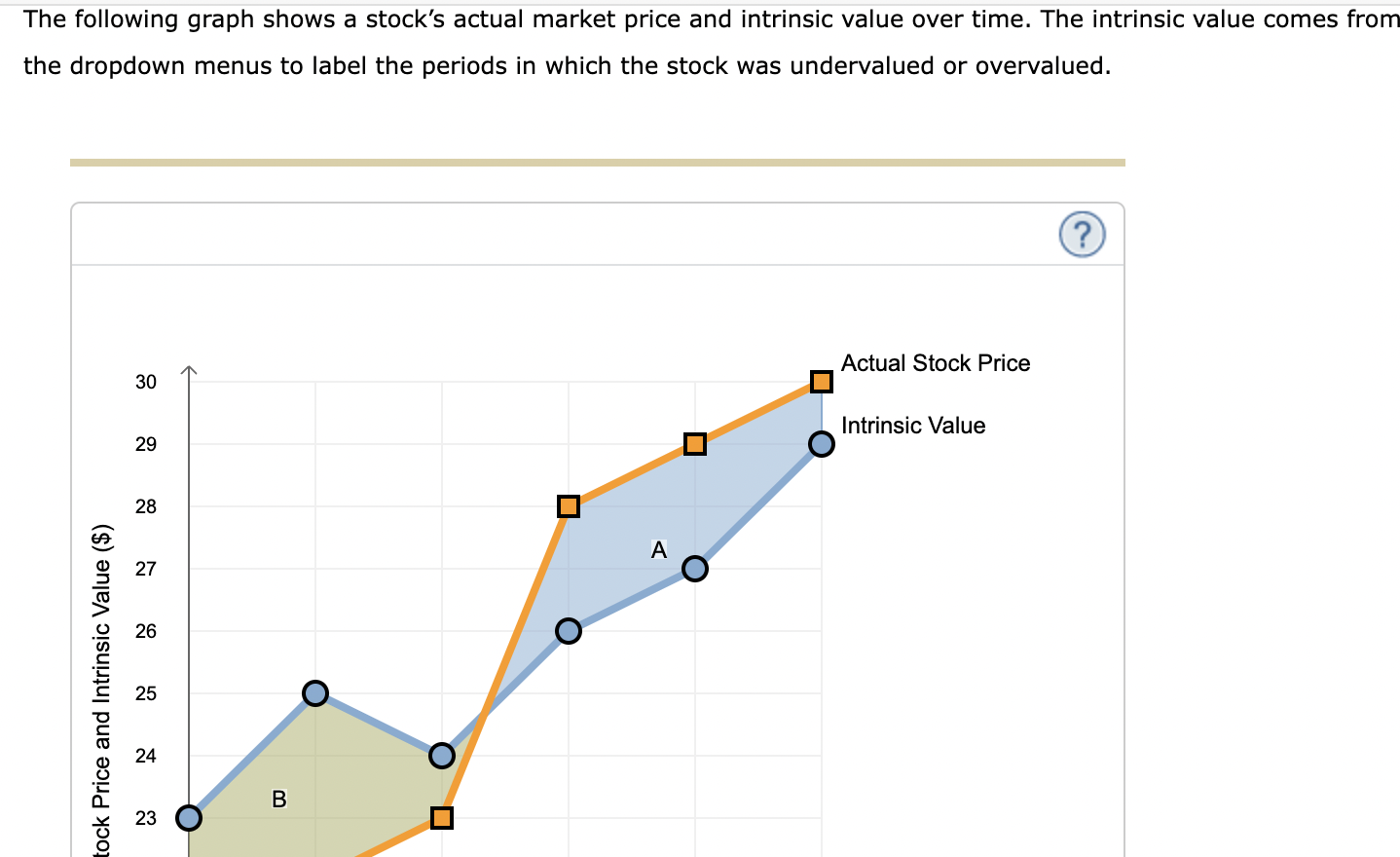This screenshot has width=1400, height=857.
Task: Click the upward arrow at the top of the vertical axis
Action: (189, 371)
